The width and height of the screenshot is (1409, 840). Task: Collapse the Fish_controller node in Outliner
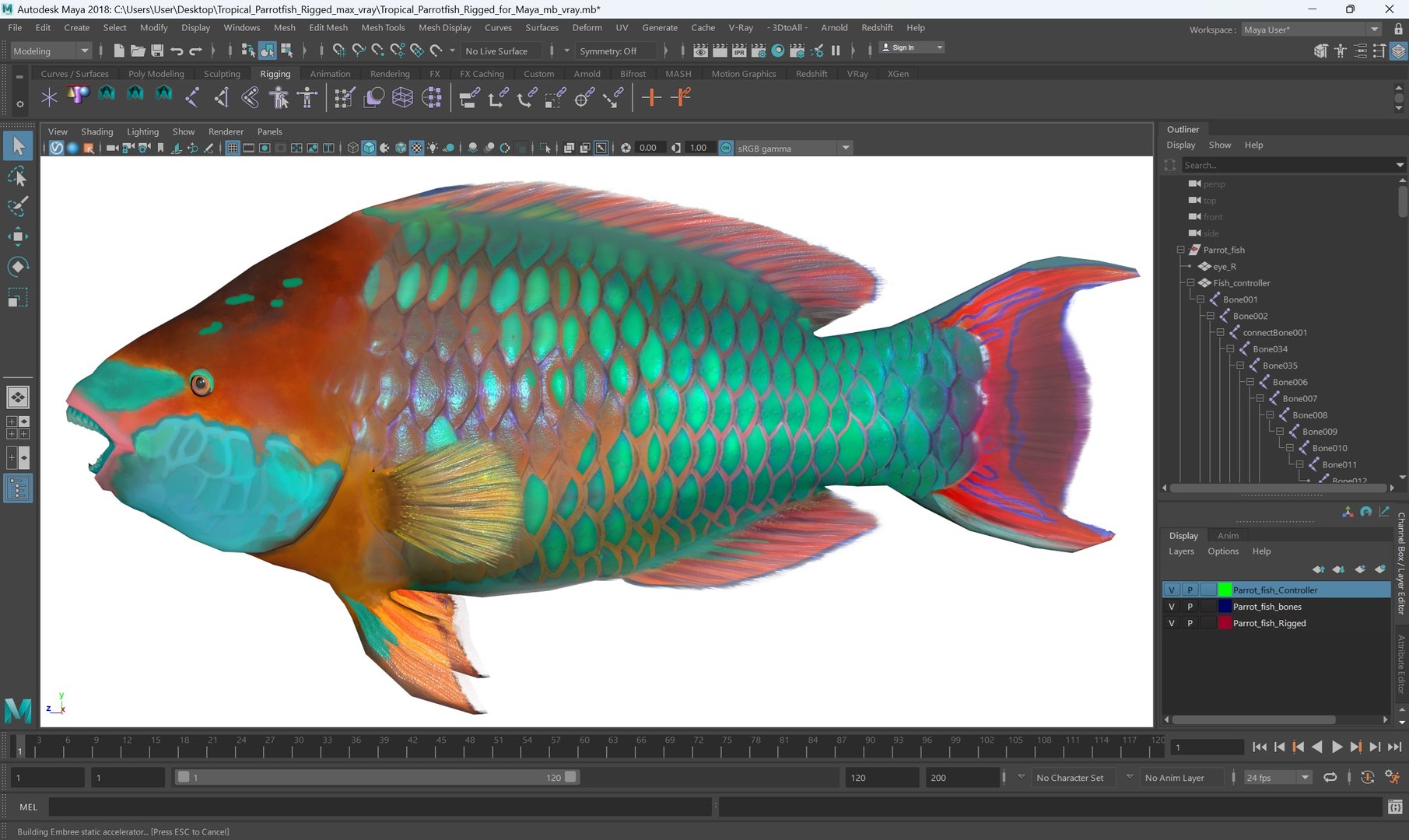(x=1190, y=283)
